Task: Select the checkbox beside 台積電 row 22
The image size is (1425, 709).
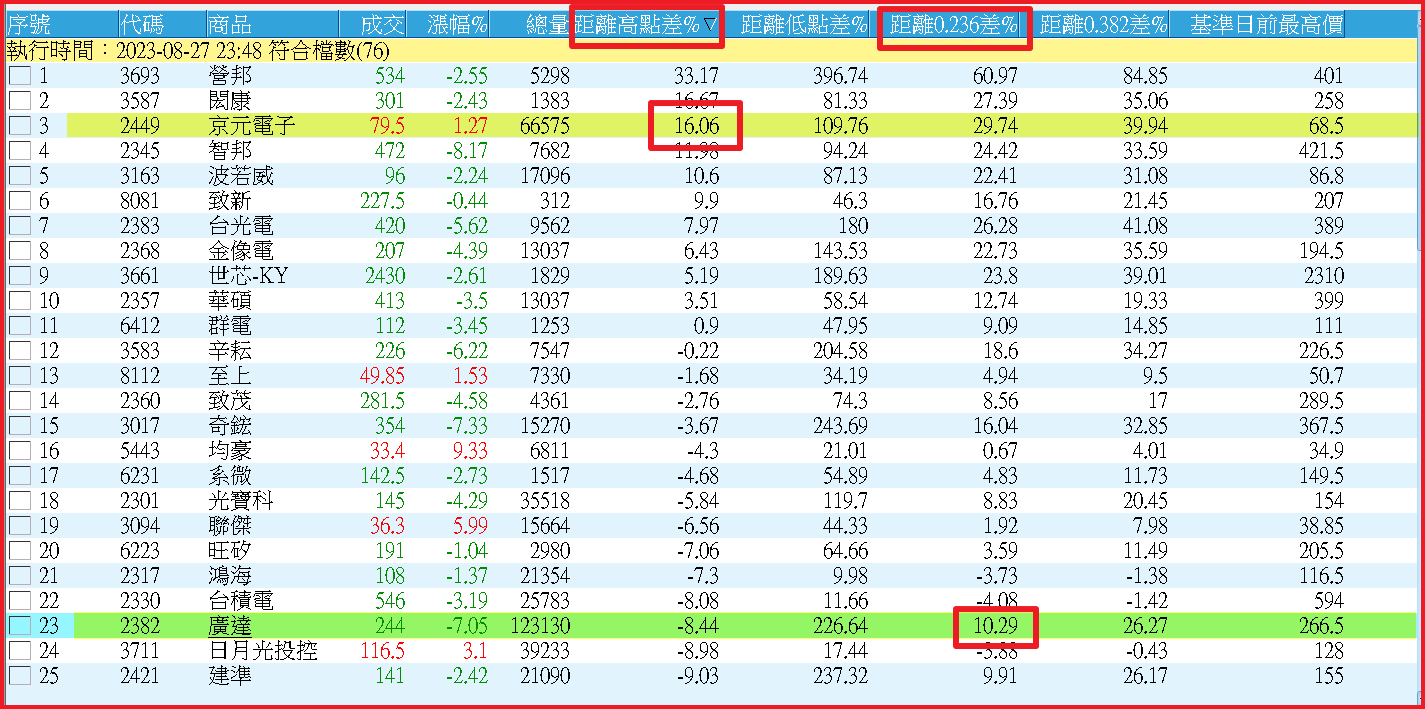Action: 20,601
